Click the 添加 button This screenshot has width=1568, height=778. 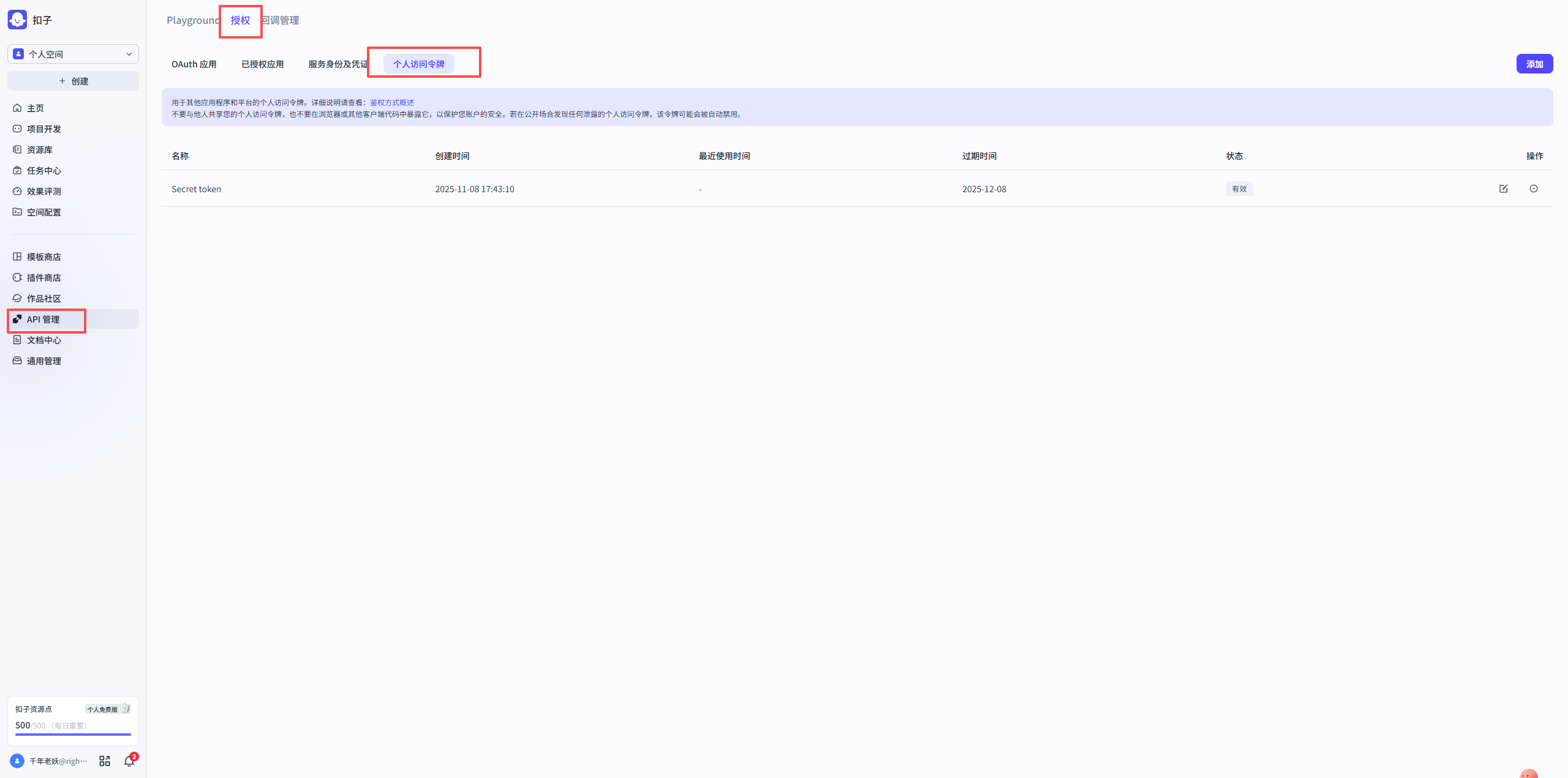coord(1534,64)
